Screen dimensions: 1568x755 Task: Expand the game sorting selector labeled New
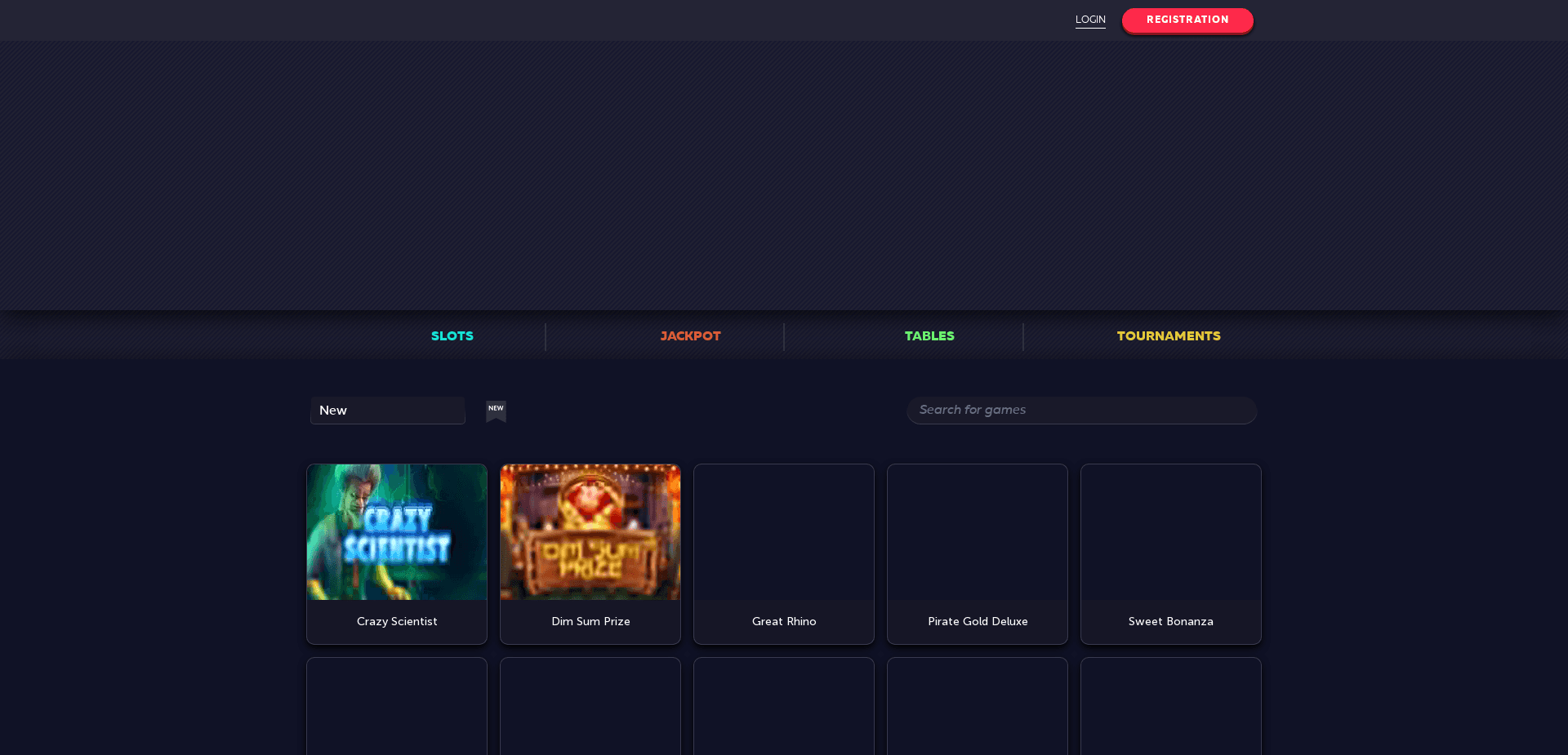tap(387, 410)
